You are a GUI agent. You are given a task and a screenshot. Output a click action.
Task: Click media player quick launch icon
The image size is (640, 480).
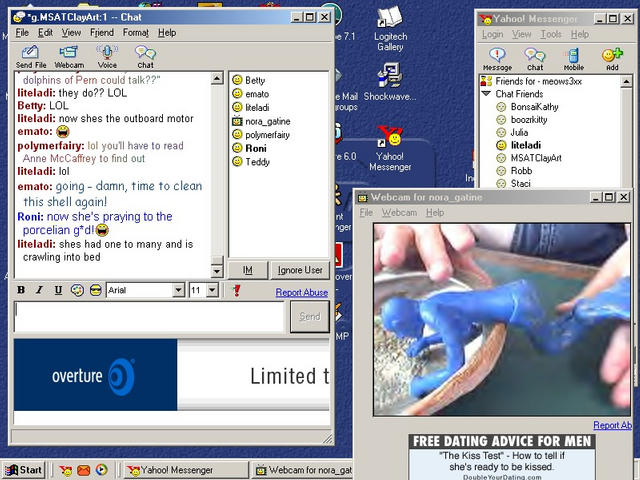(101, 470)
